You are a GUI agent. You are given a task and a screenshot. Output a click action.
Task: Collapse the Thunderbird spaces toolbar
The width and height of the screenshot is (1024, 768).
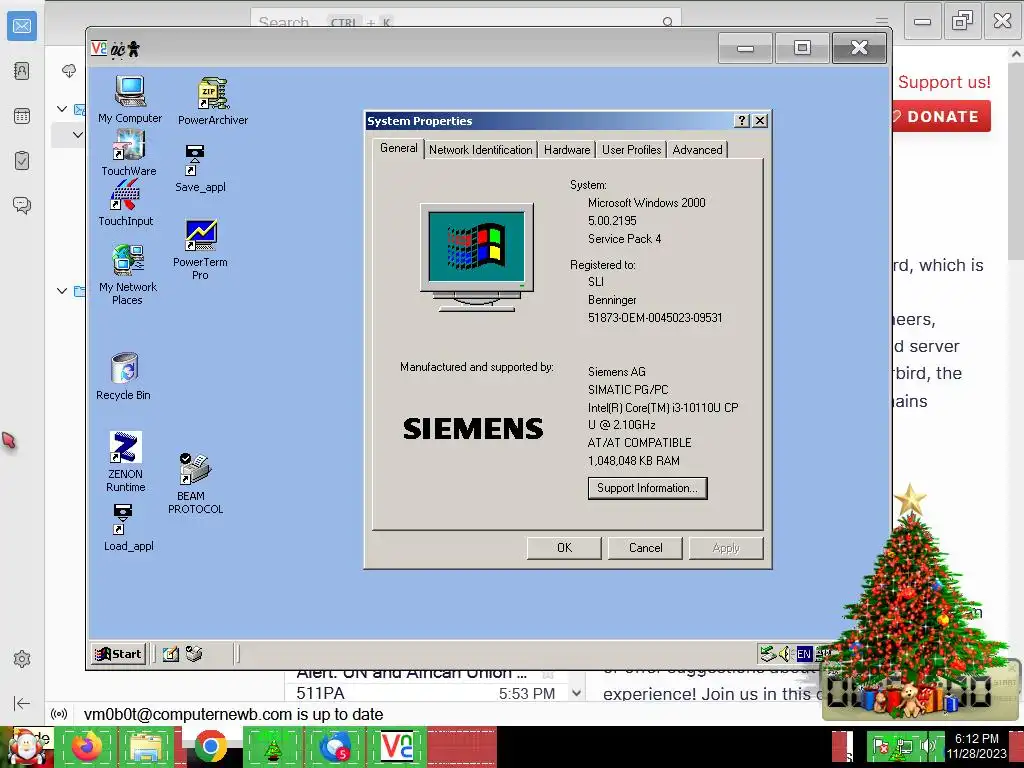click(22, 703)
